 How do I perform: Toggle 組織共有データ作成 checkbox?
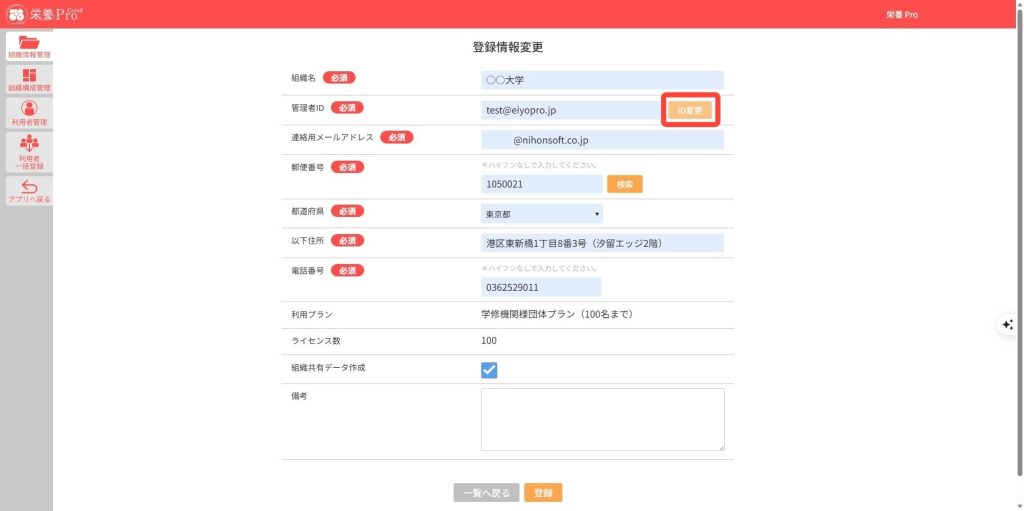489,370
